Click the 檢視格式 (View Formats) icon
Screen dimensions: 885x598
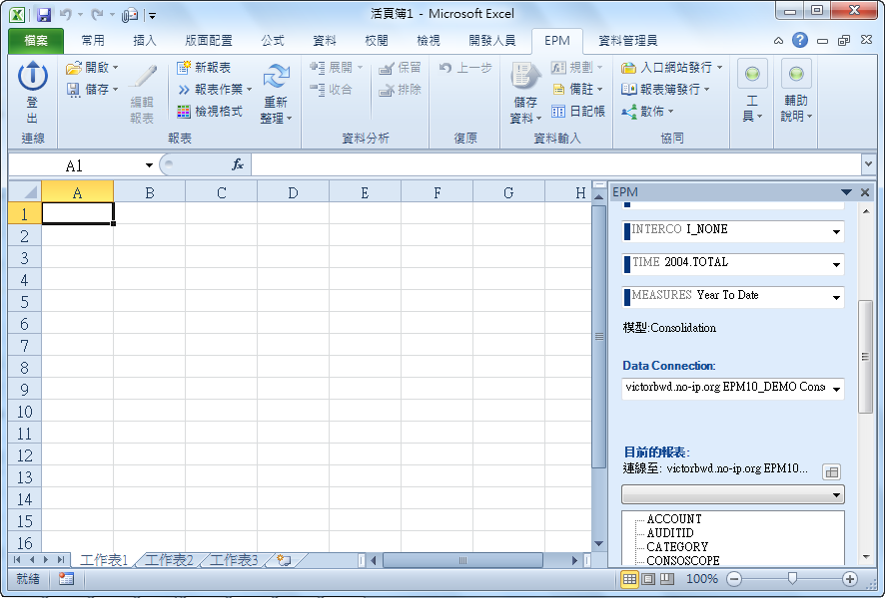[184, 112]
